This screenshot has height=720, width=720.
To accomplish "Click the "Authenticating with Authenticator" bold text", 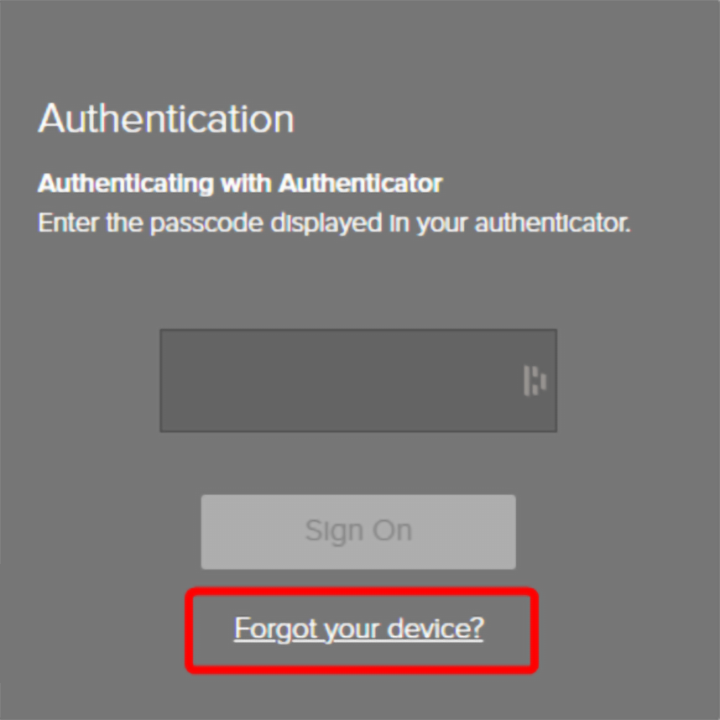I will (x=240, y=184).
